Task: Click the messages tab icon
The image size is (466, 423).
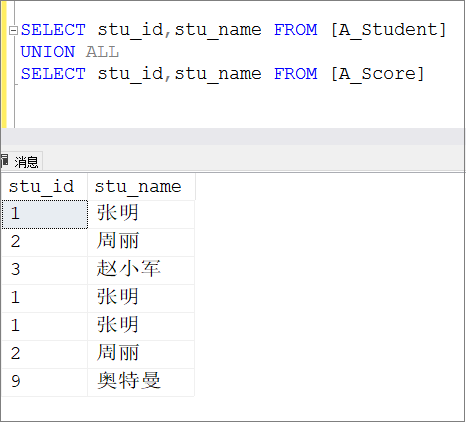Action: [x=4, y=161]
